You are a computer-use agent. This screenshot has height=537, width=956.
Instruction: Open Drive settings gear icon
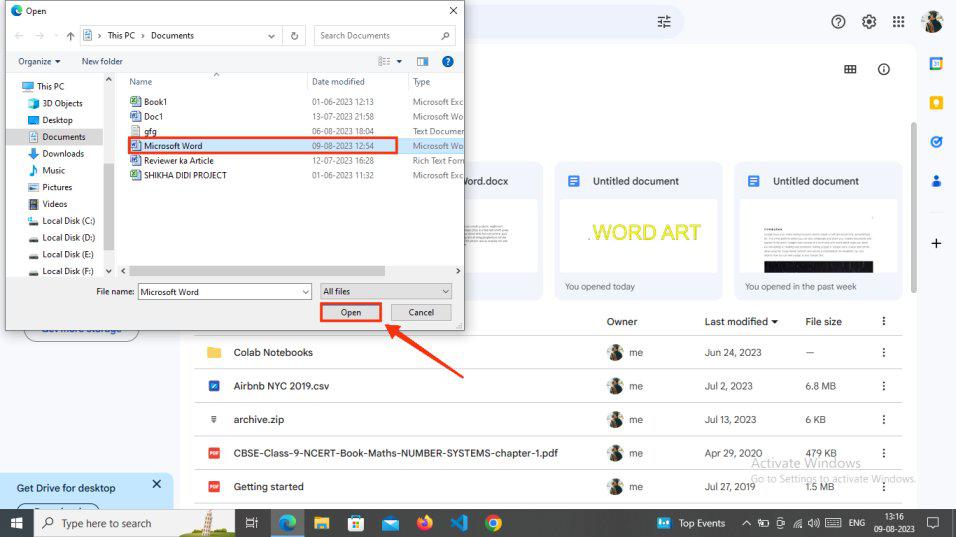[x=869, y=22]
